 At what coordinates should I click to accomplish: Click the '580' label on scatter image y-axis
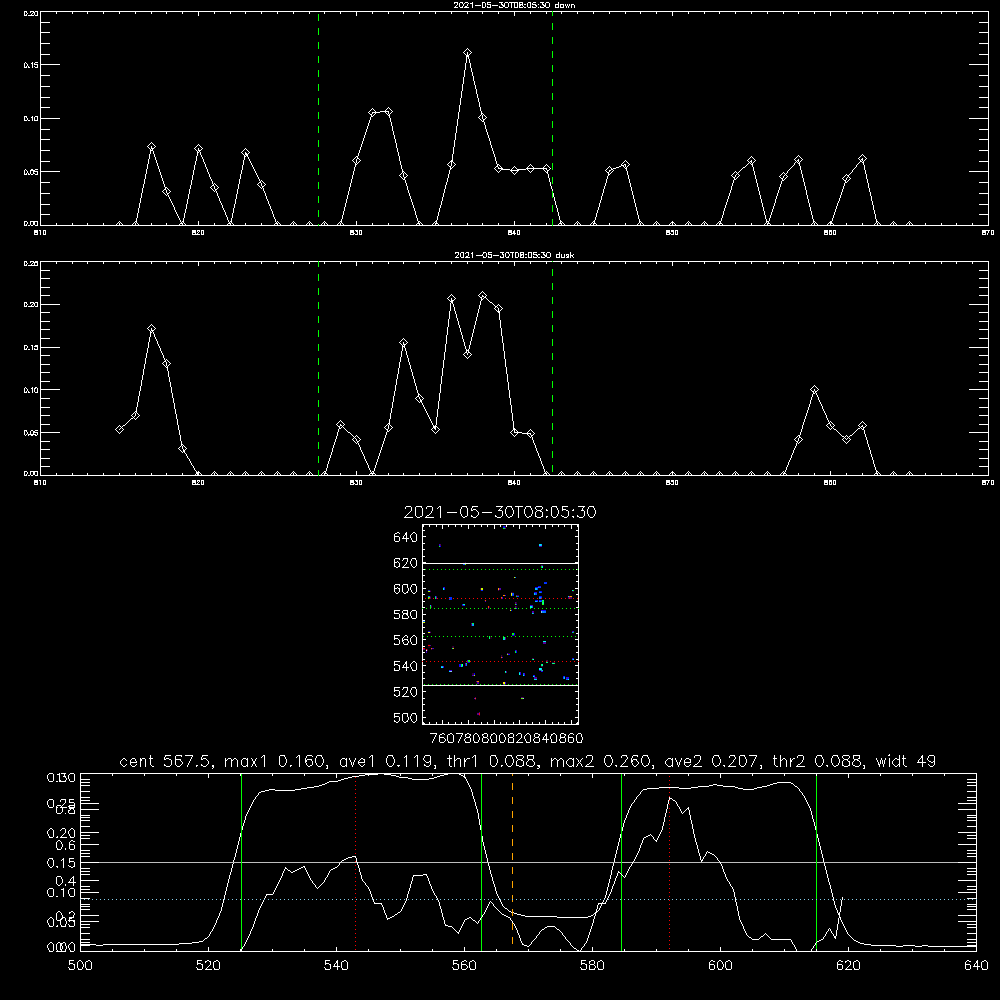(x=405, y=615)
